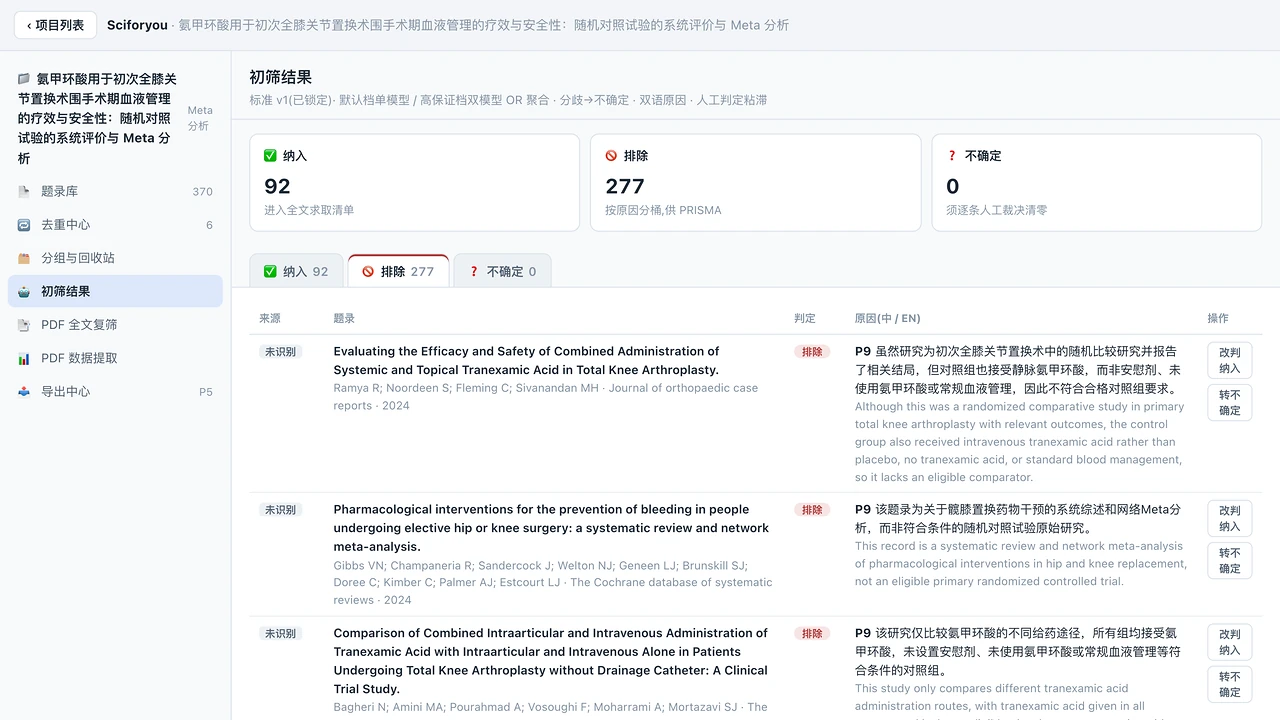Click the prohibited icon on 排除 card

[x=611, y=156]
